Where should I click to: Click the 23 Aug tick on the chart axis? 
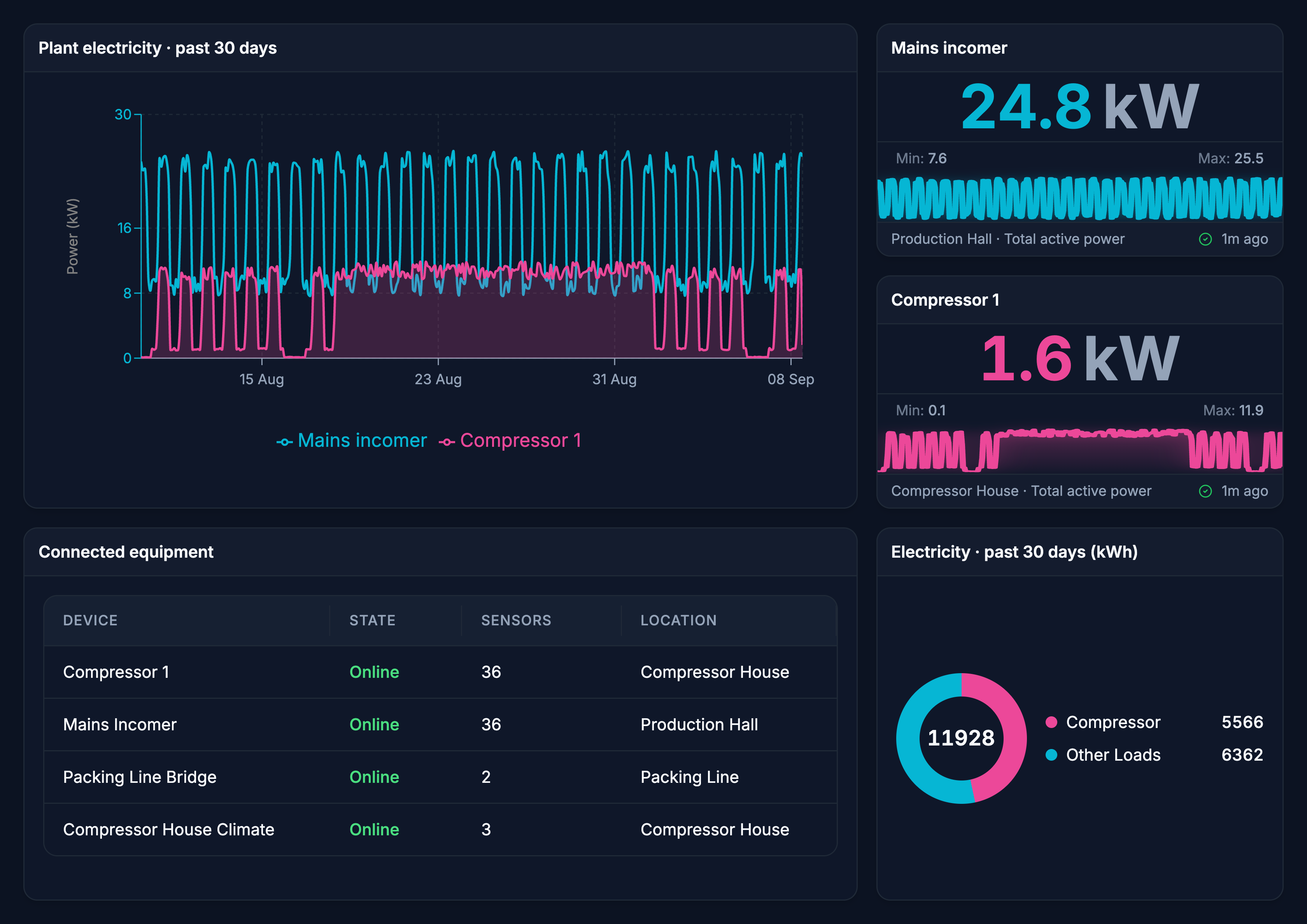pyautogui.click(x=438, y=379)
